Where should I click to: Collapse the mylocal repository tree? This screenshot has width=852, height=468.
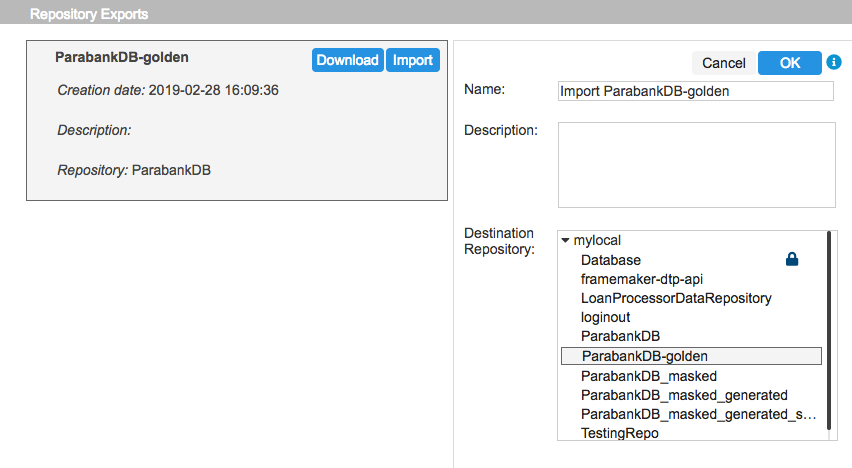565,240
